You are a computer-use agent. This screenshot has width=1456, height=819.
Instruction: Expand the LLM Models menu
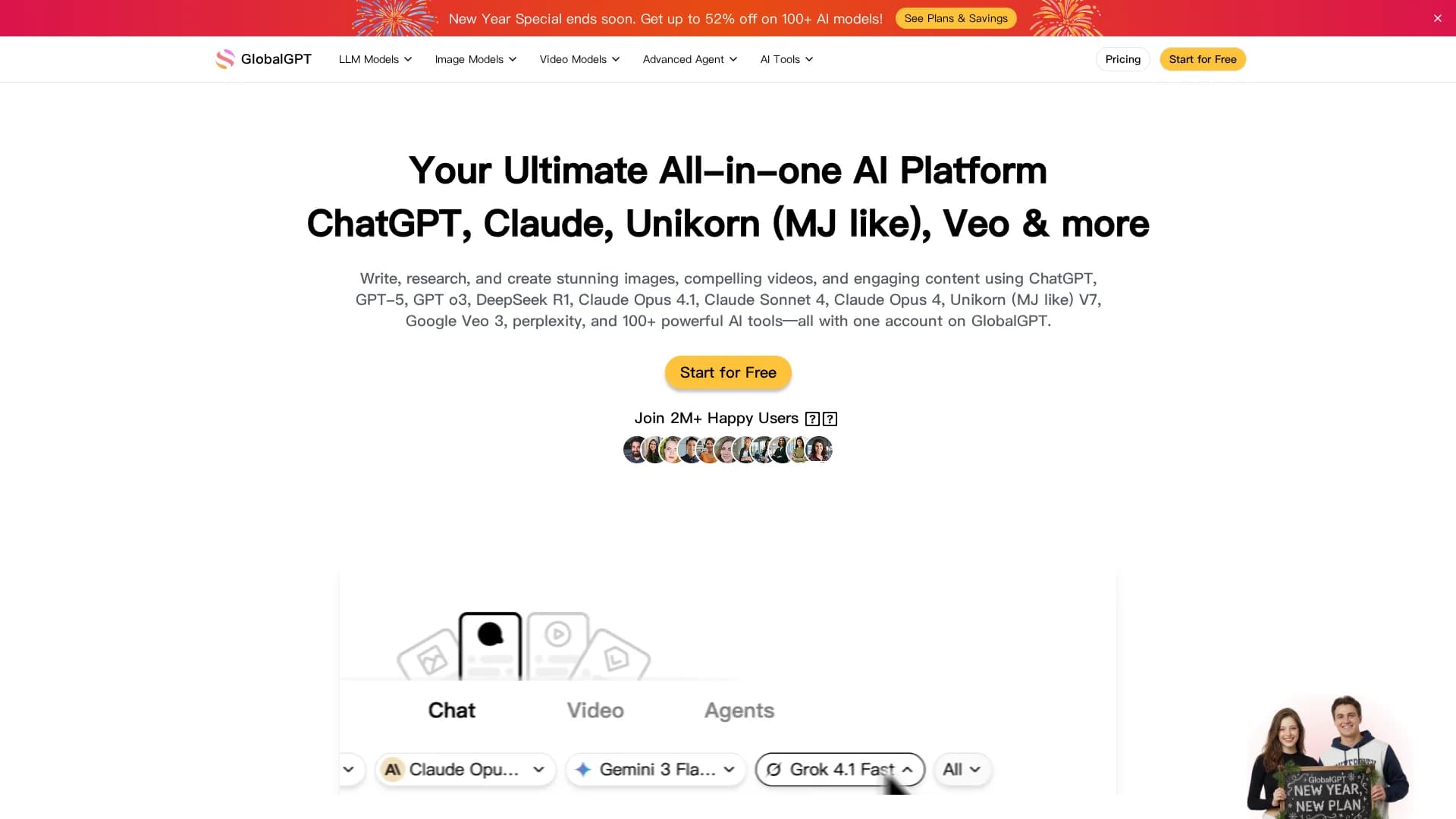coord(375,59)
